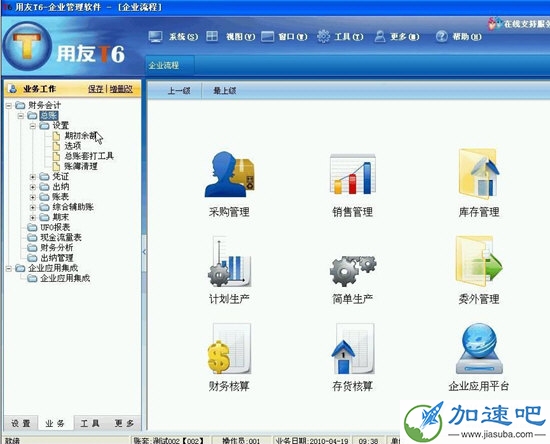Collapse the 设置 tree node

click(x=33, y=126)
